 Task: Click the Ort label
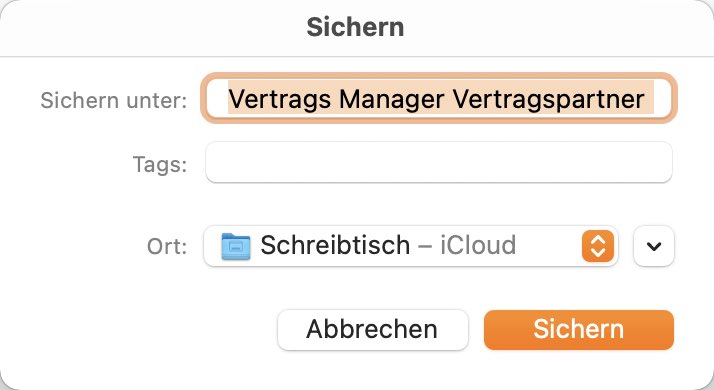point(167,246)
